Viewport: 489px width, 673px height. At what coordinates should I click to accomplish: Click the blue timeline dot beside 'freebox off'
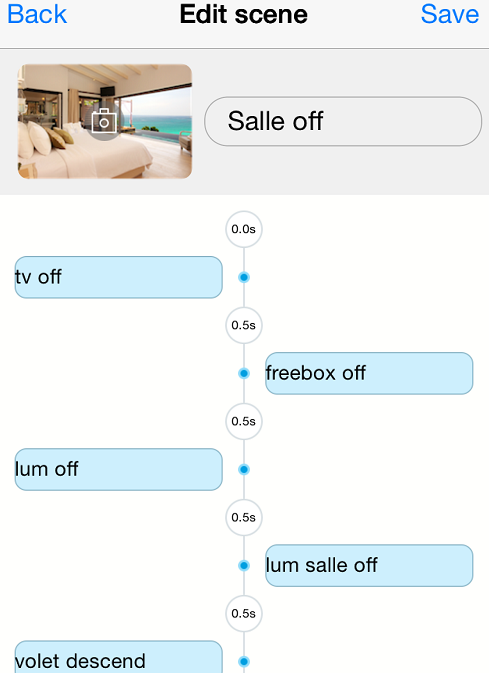tap(244, 373)
